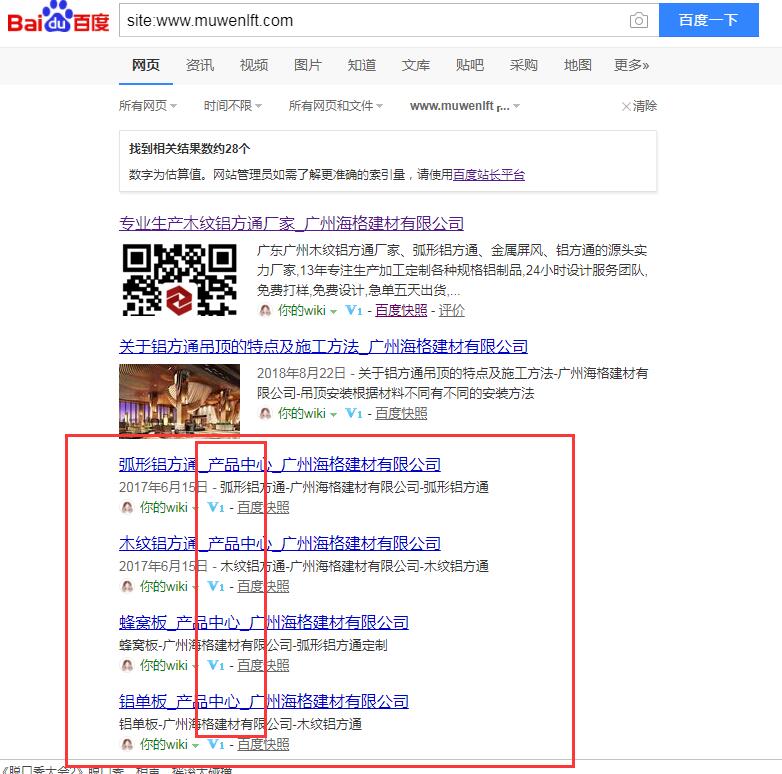Image resolution: width=782 pixels, height=774 pixels.
Task: Open 百度快照 for 专业生产木纹铝方通厂家 result
Action: (x=401, y=311)
